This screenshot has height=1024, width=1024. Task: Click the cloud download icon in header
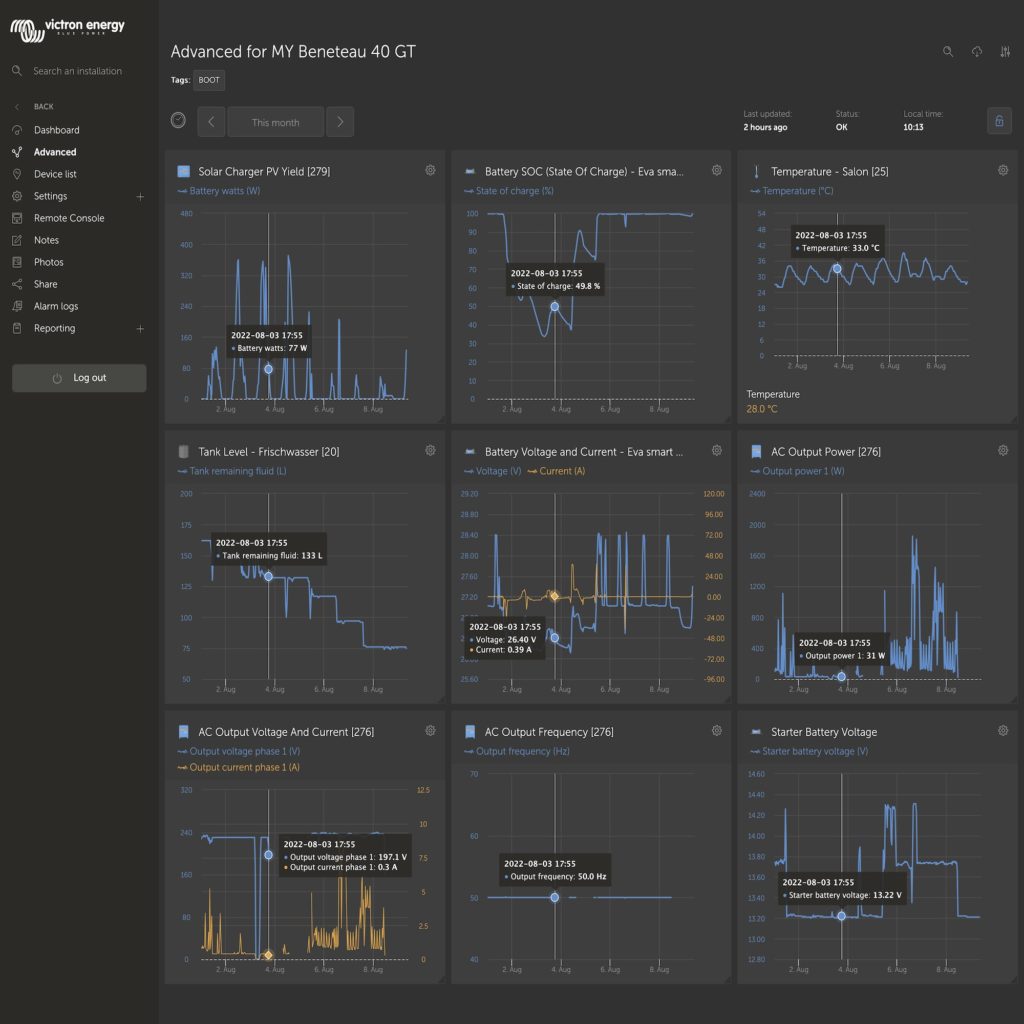[976, 52]
